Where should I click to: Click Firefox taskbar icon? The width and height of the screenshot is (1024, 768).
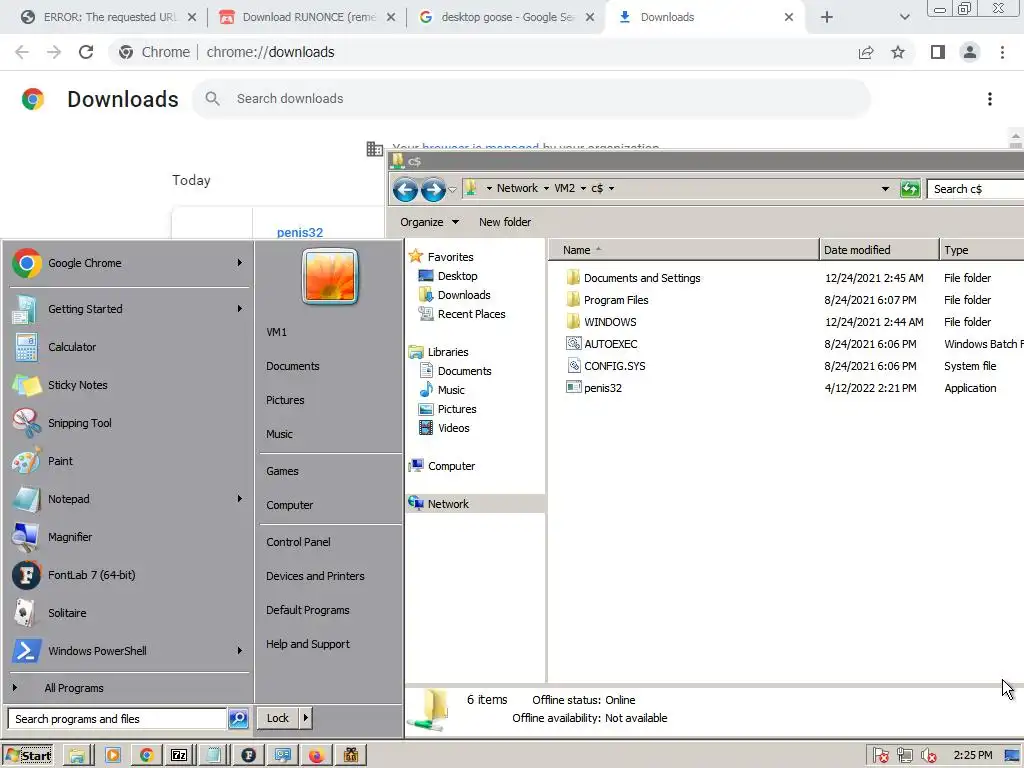coord(316,756)
